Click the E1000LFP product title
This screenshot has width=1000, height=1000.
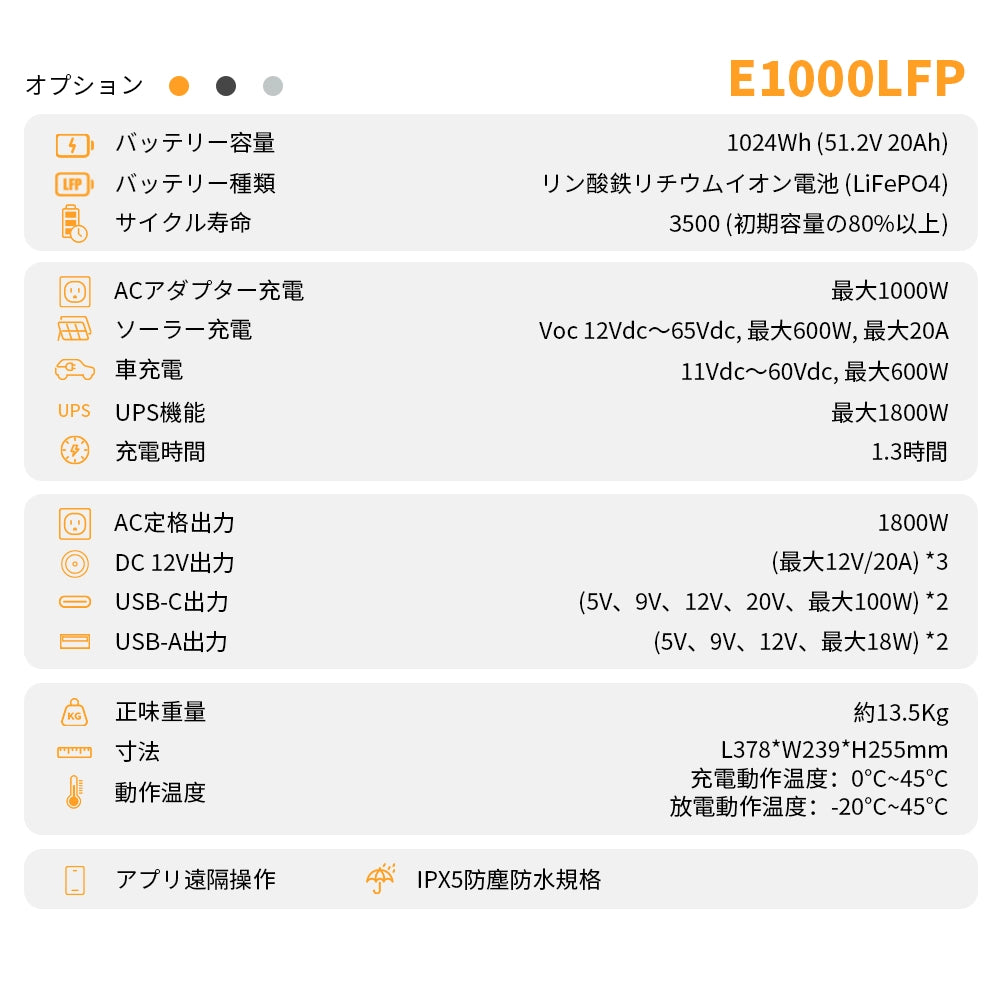(846, 78)
